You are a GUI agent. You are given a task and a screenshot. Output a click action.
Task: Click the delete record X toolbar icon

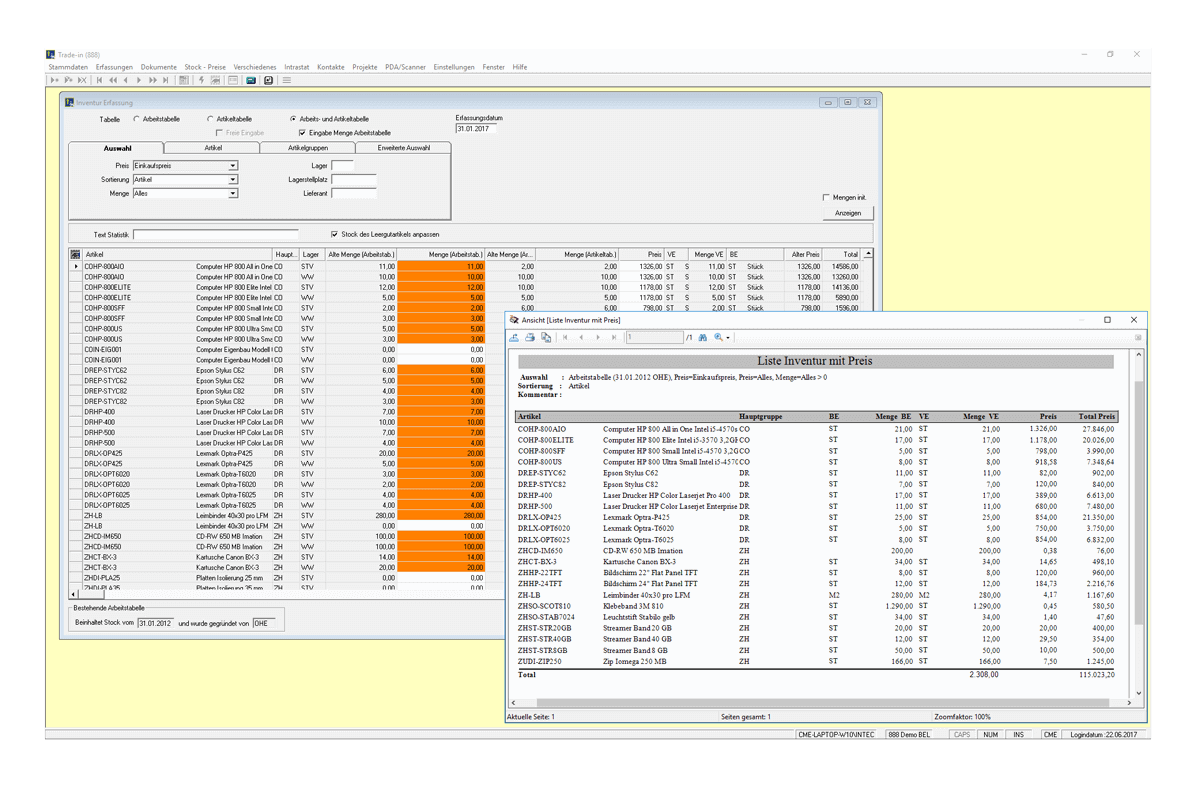pyautogui.click(x=82, y=80)
